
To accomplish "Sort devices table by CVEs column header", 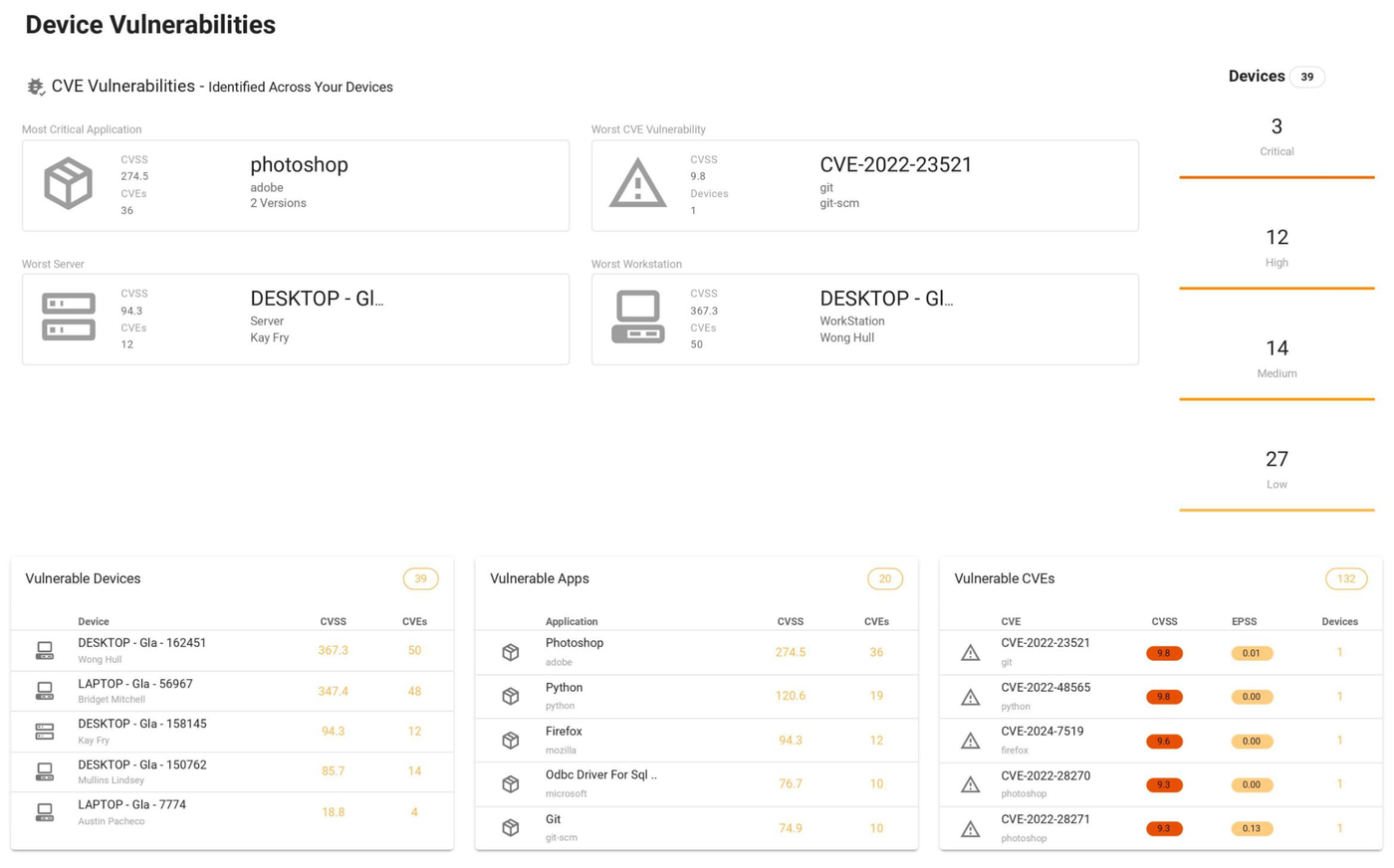I will tap(414, 621).
